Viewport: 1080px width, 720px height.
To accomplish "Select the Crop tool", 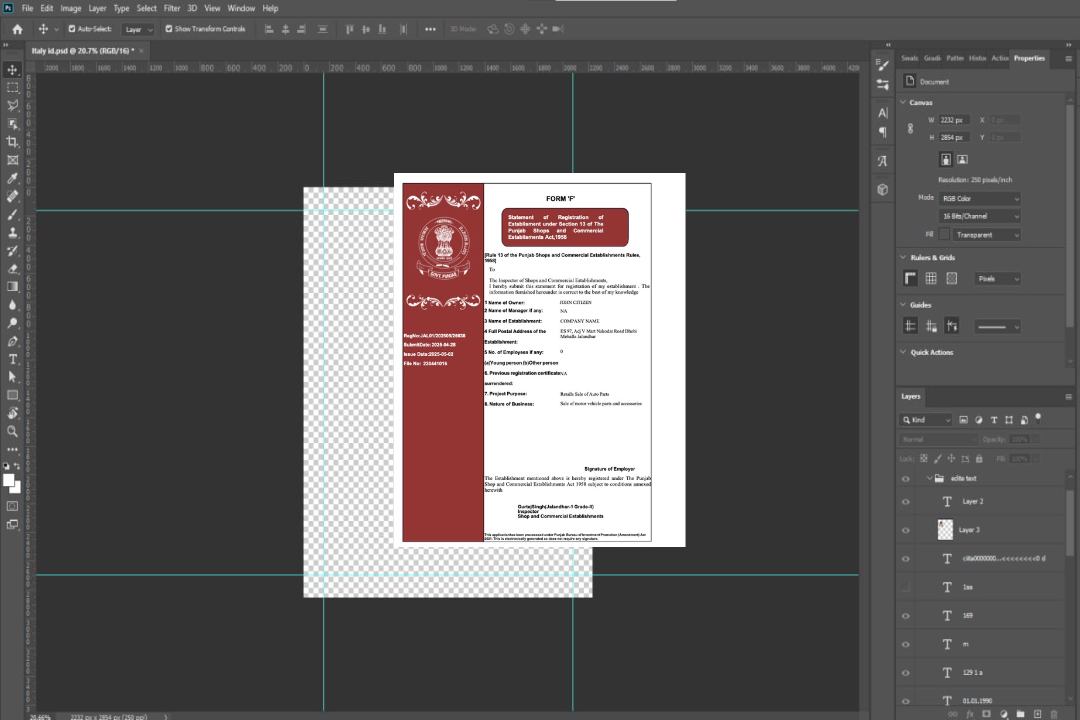I will [12, 142].
